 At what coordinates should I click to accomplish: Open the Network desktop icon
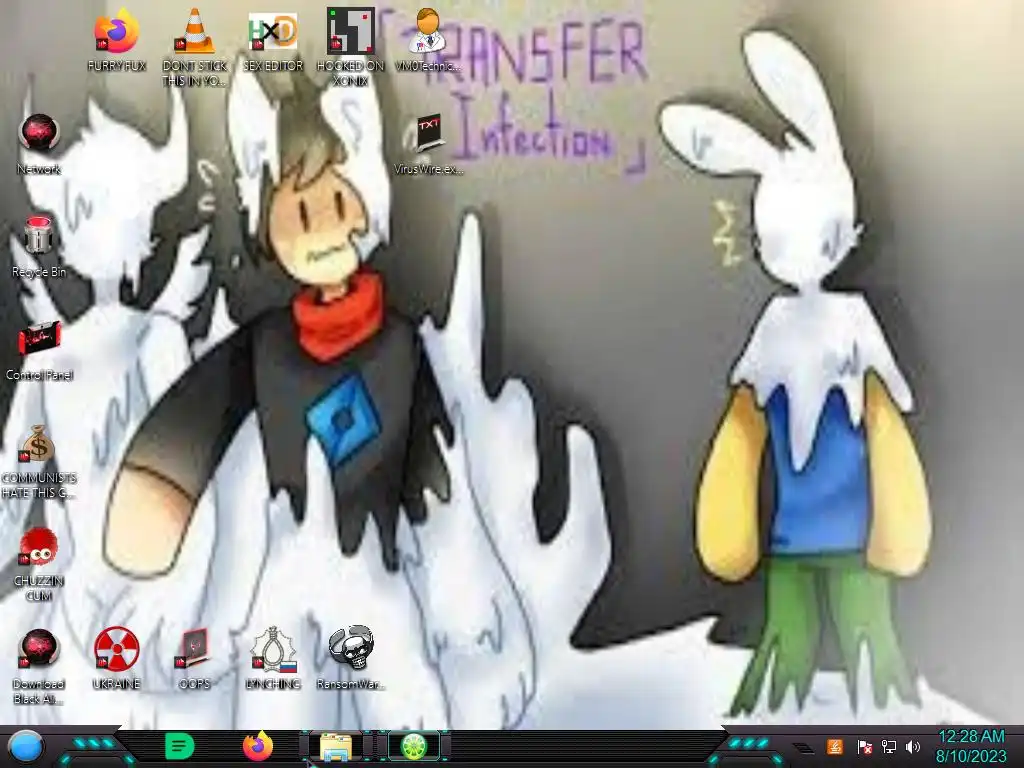point(39,143)
